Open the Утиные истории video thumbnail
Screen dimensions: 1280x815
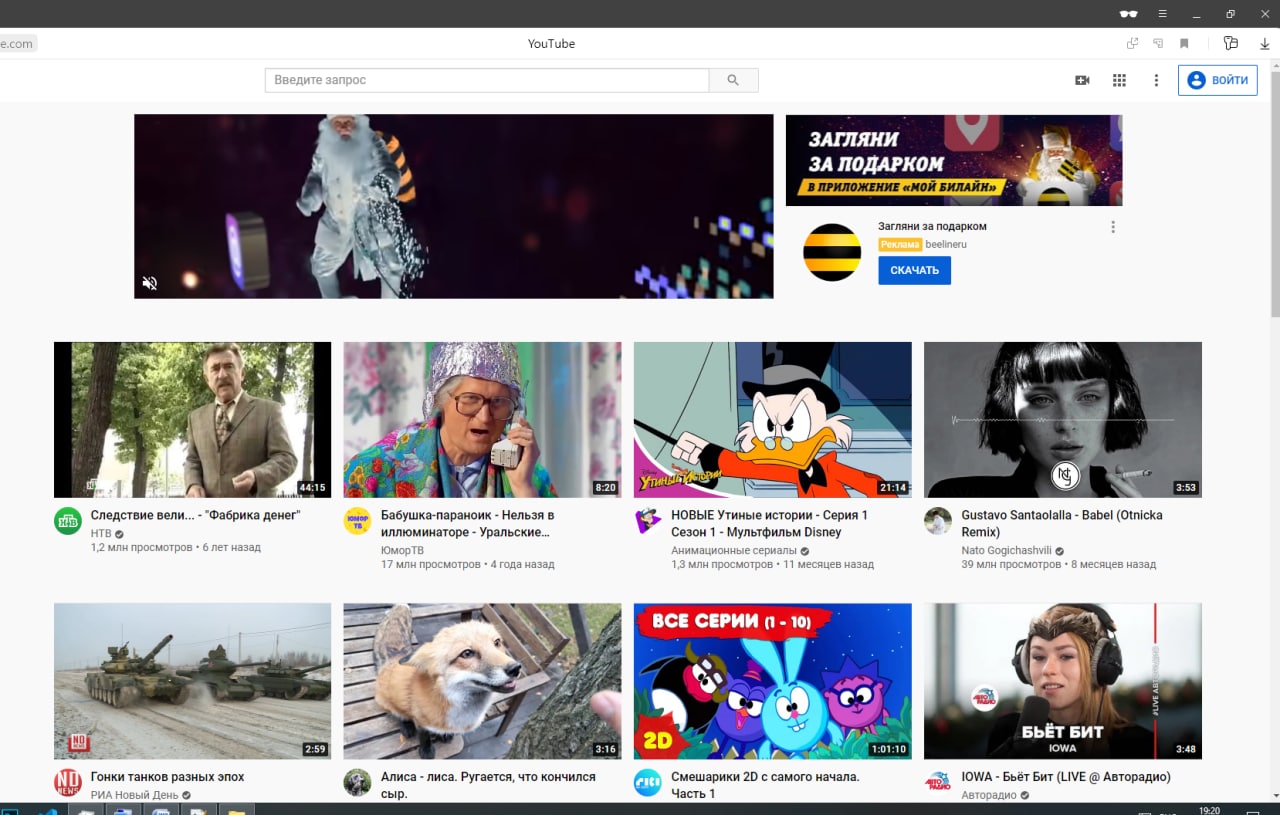[772, 420]
